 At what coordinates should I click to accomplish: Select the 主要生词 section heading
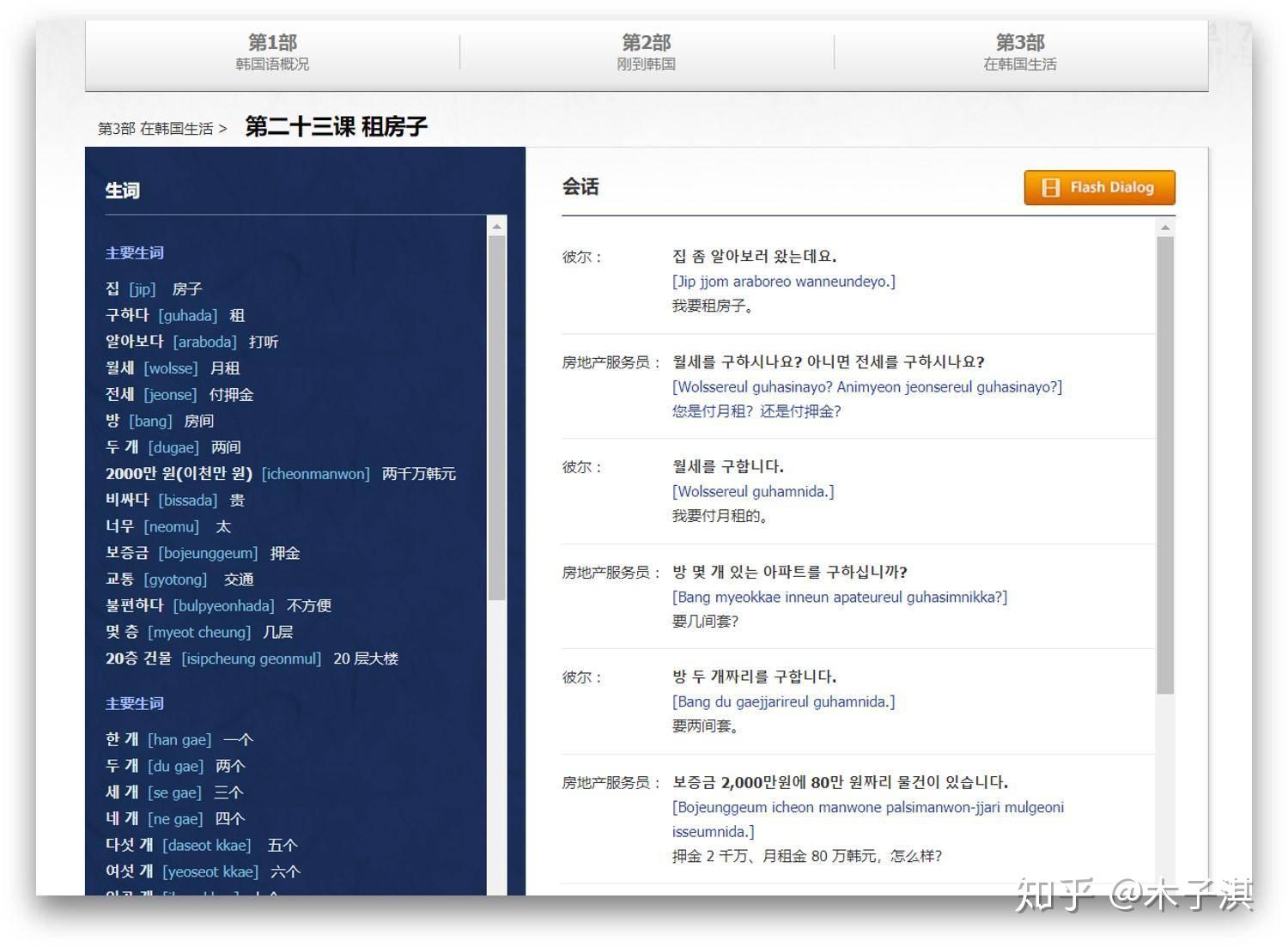pos(134,252)
